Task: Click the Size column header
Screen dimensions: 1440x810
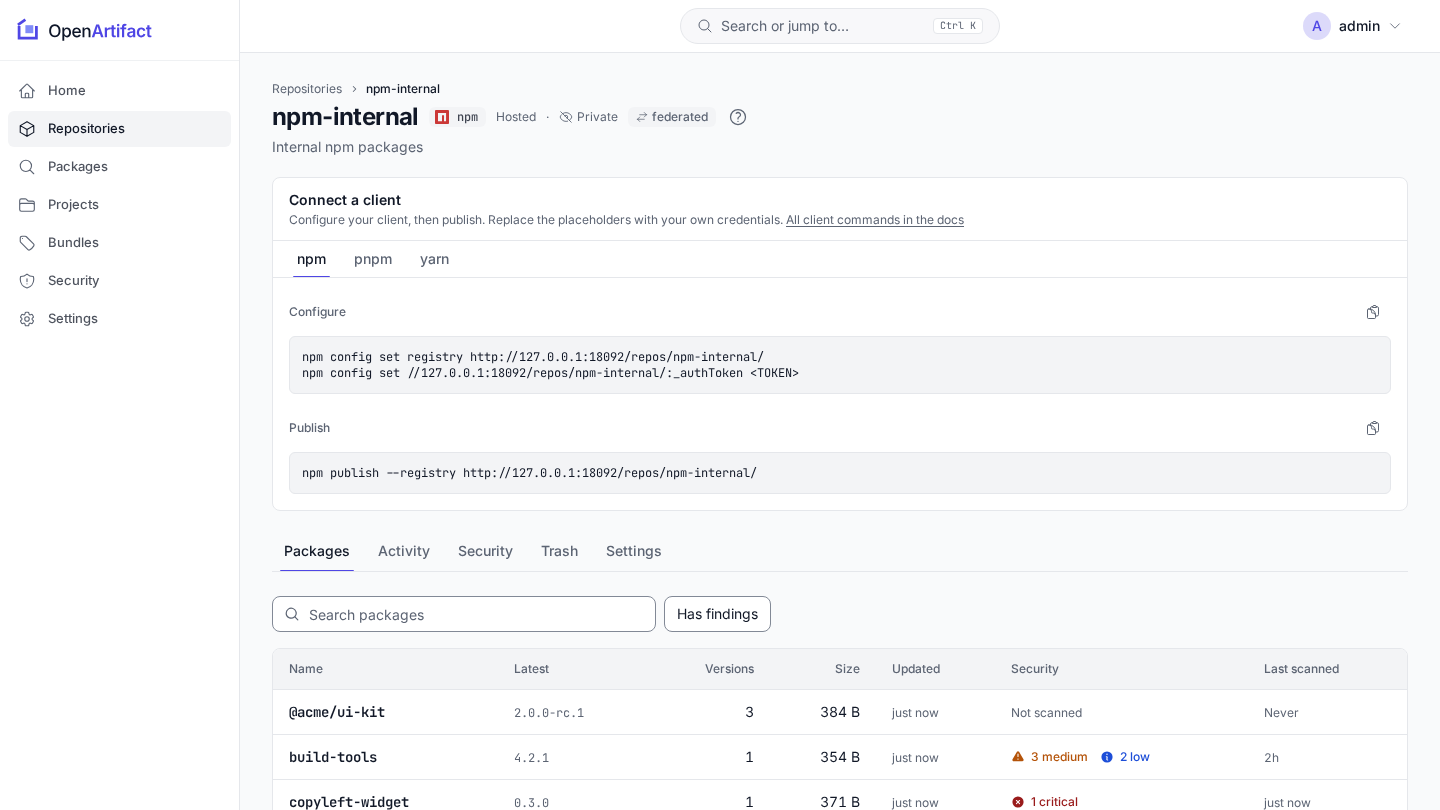Action: click(x=847, y=669)
